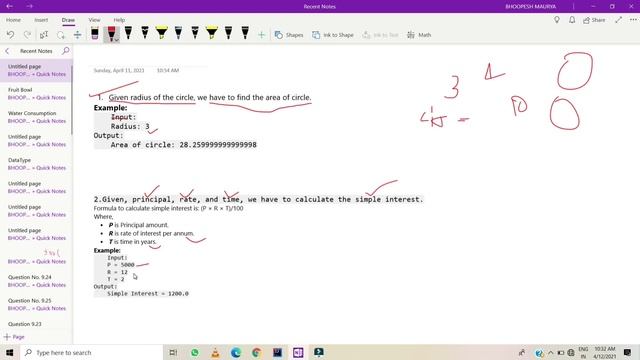Select the highlighted Untitled page at top
Image resolution: width=640 pixels, height=360 pixels.
point(36,70)
